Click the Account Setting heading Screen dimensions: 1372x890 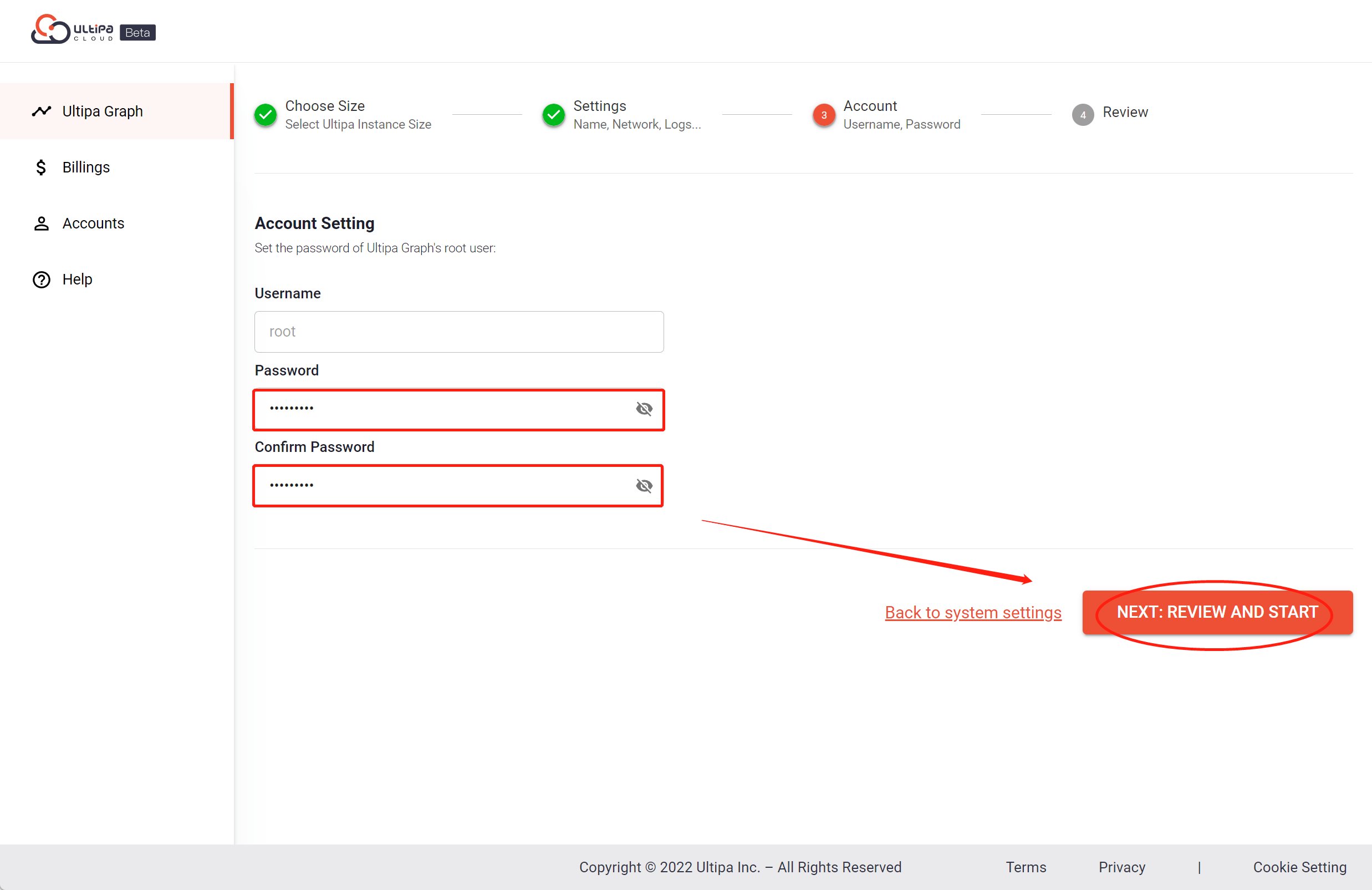[x=315, y=223]
